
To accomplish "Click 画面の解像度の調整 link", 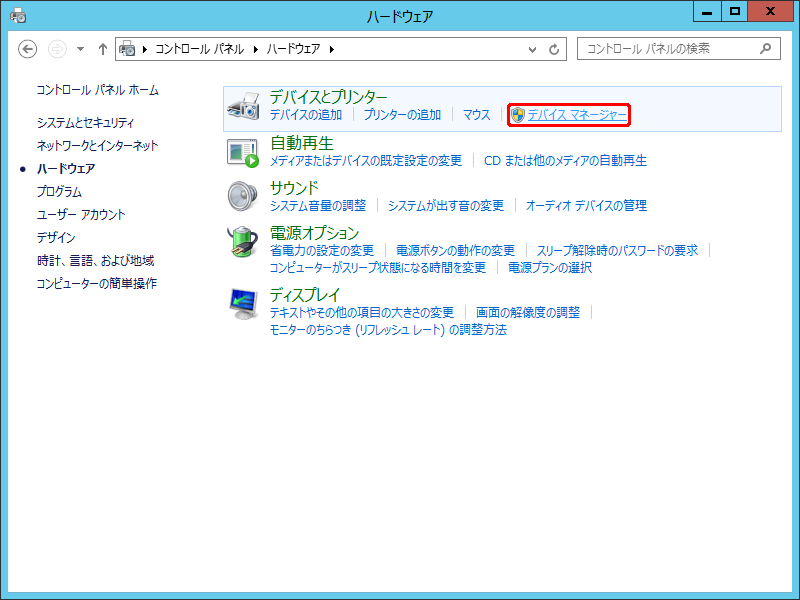I will [528, 312].
